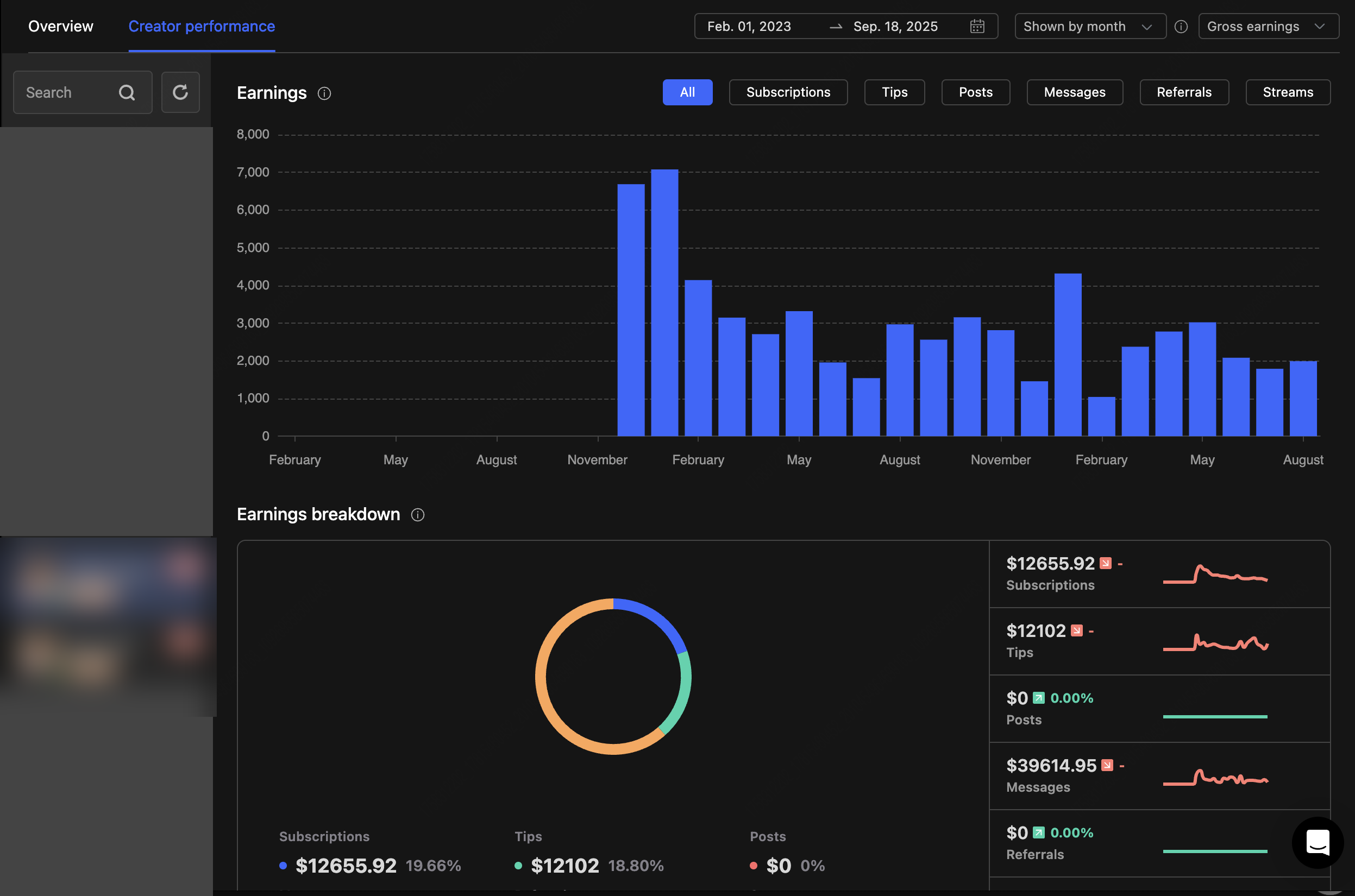Click Subscriptions red downward trend icon
1355x896 pixels.
coord(1106,564)
